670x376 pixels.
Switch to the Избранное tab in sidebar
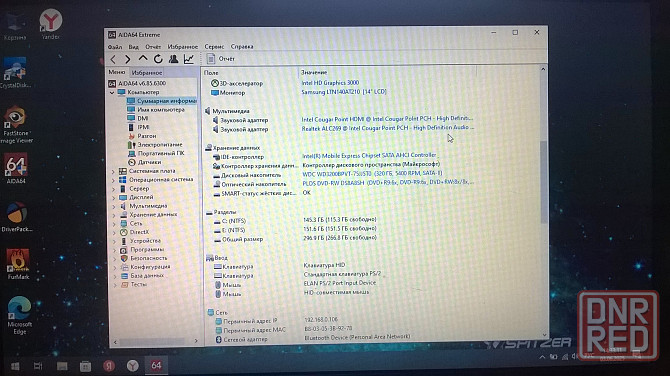(147, 73)
